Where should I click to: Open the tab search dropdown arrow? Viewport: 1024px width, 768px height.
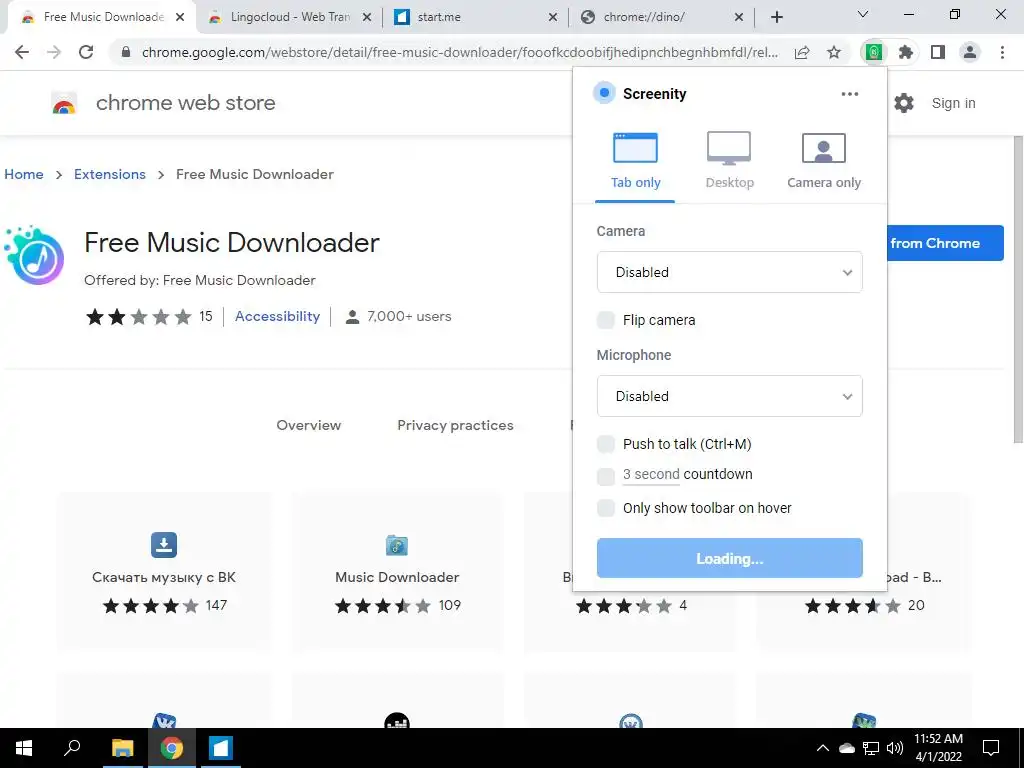862,14
